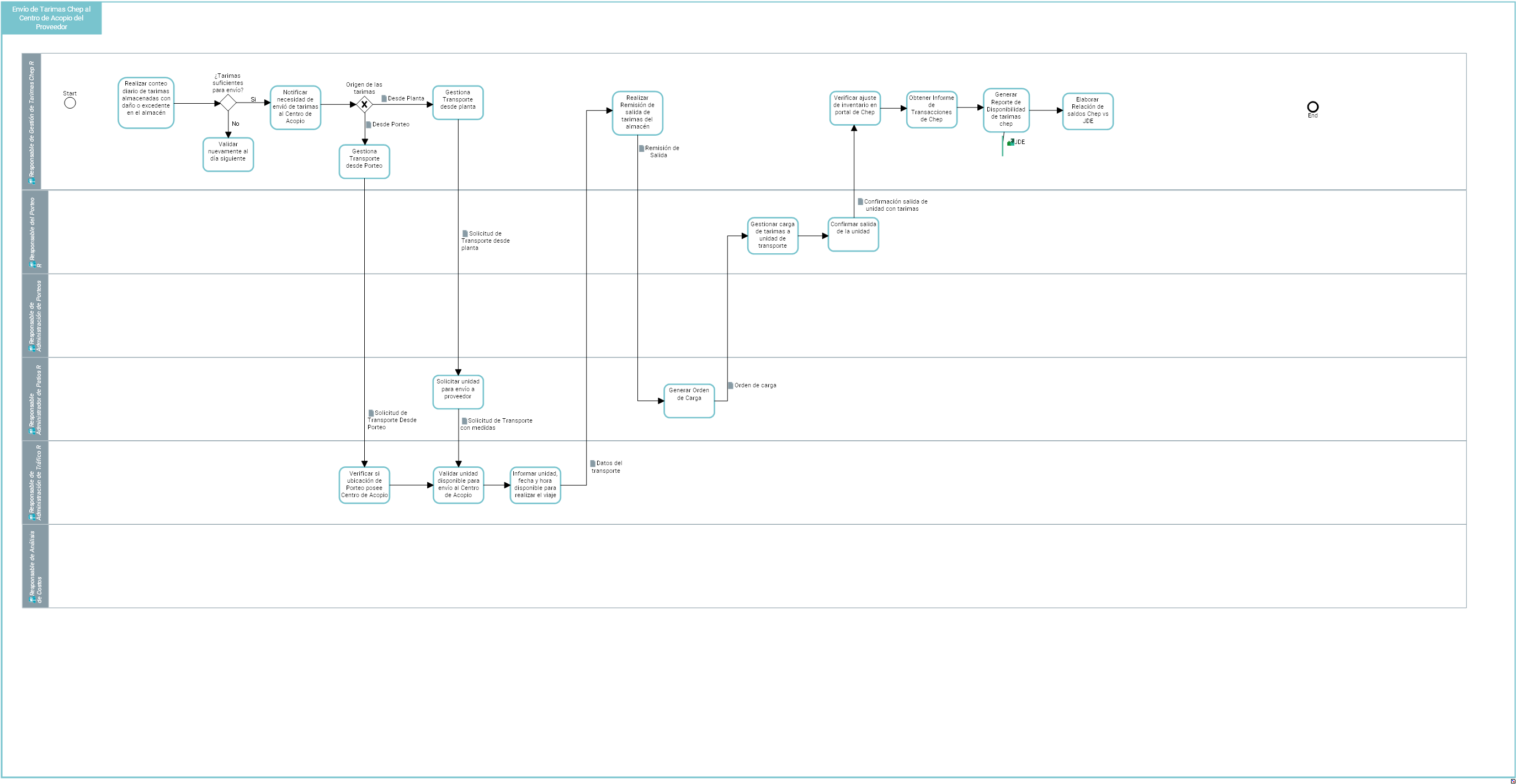Select 'Validar unidad disponible para envío' task

tap(459, 485)
